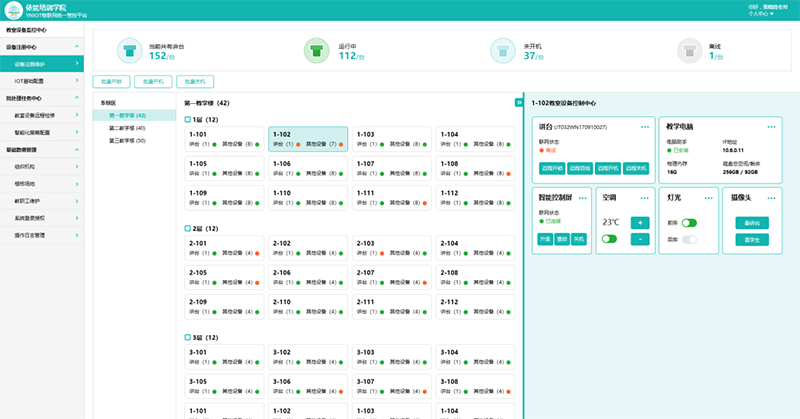Enable the 后排 rear light switch
This screenshot has width=800, height=419.
coord(689,240)
